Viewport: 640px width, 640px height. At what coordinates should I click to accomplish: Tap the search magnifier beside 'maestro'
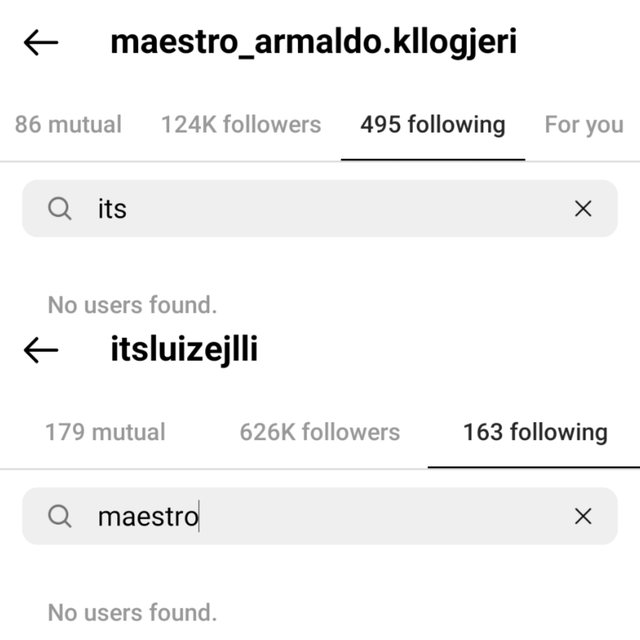[60, 516]
